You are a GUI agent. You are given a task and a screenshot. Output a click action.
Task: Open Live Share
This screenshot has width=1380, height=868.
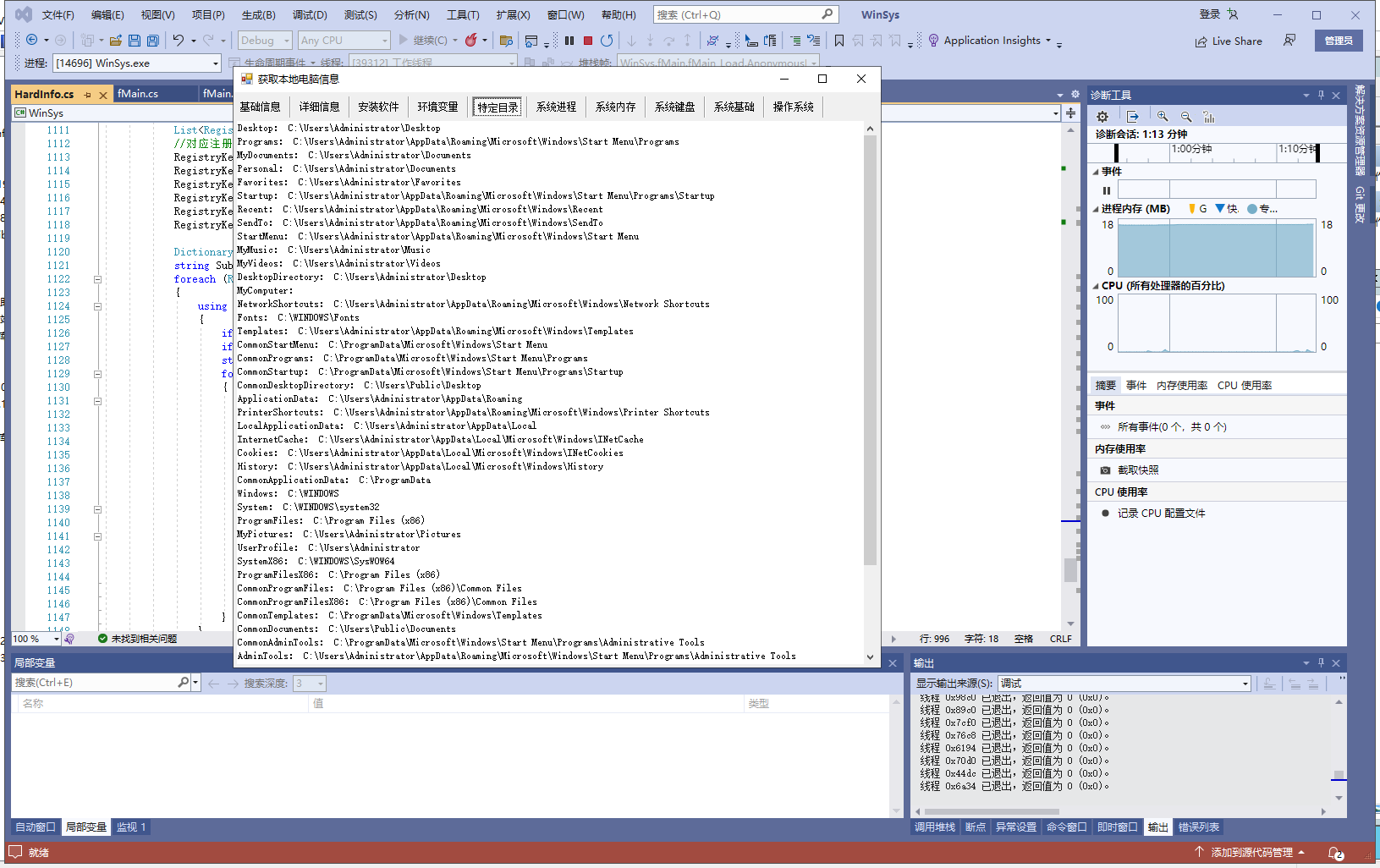pos(1228,41)
